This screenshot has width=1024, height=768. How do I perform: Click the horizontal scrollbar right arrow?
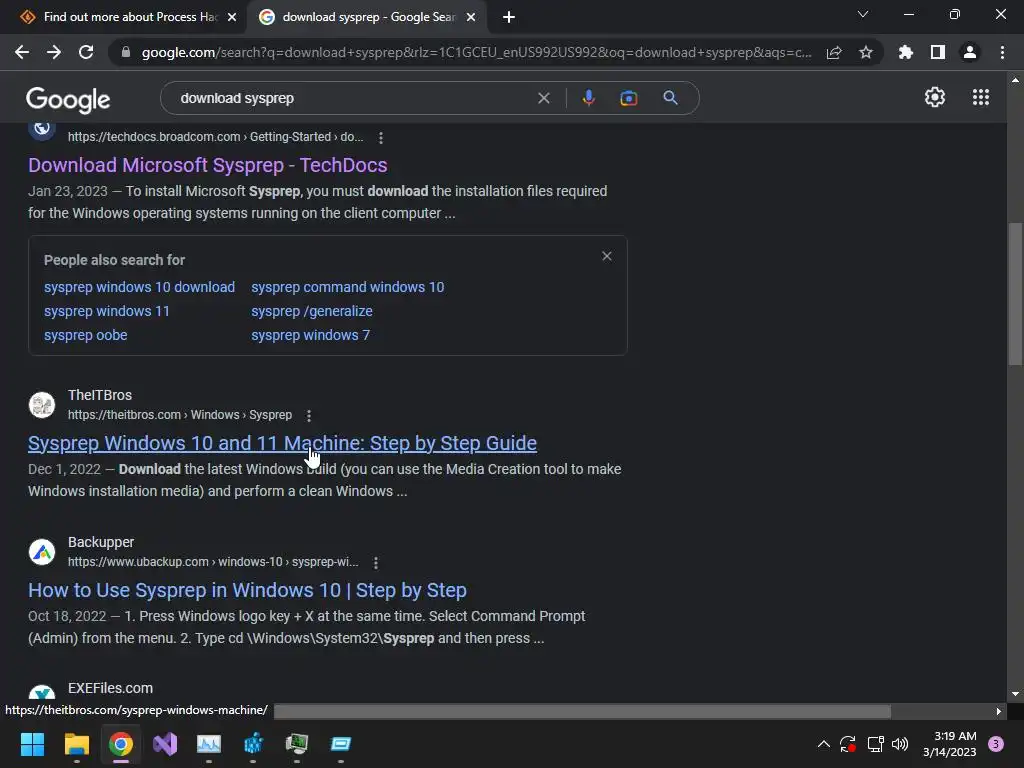click(999, 711)
